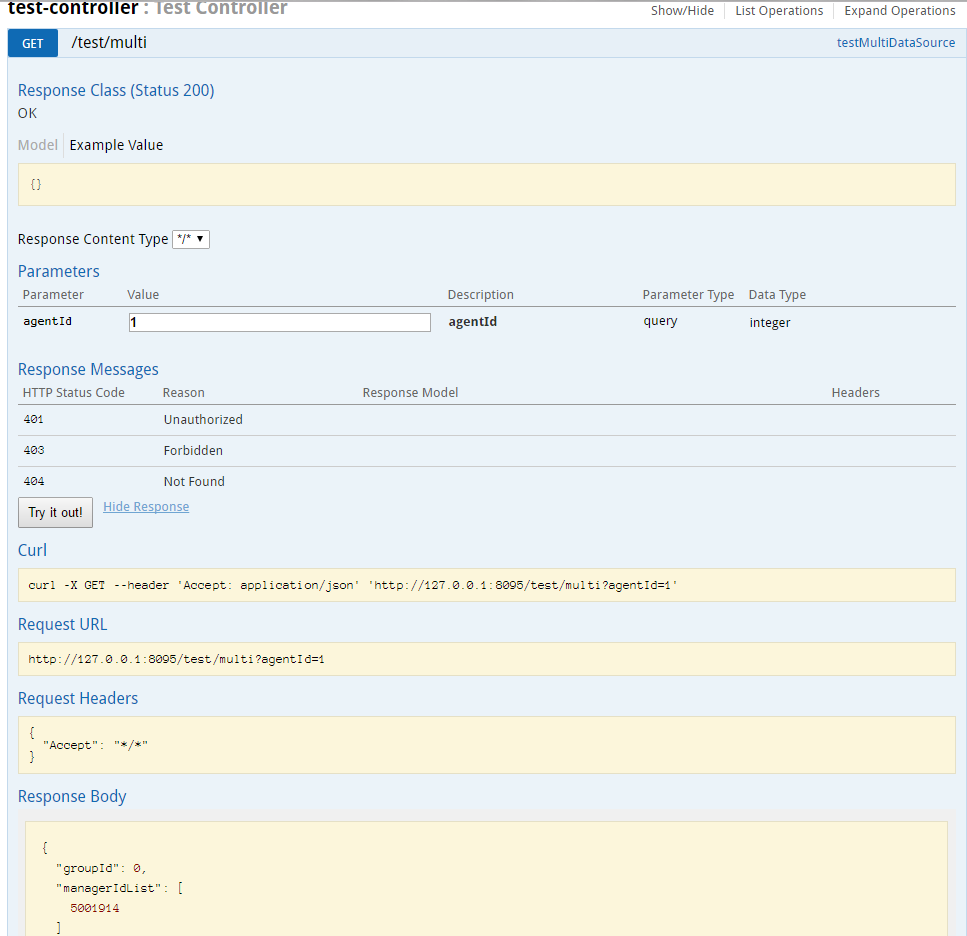Screen dimensions: 967x936
Task: Click the Curl section heading
Action: (x=32, y=550)
